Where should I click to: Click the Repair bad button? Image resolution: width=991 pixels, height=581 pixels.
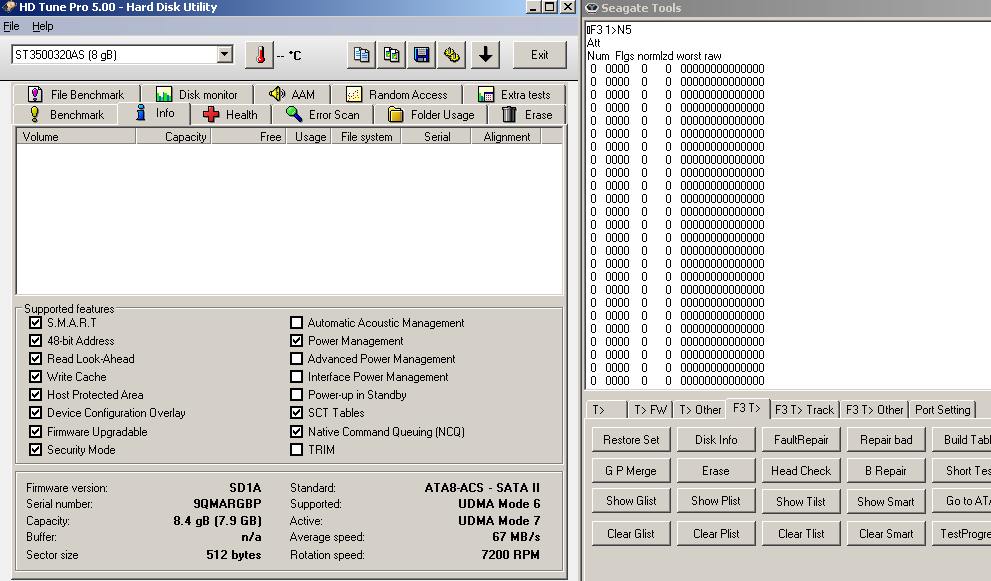(886, 439)
